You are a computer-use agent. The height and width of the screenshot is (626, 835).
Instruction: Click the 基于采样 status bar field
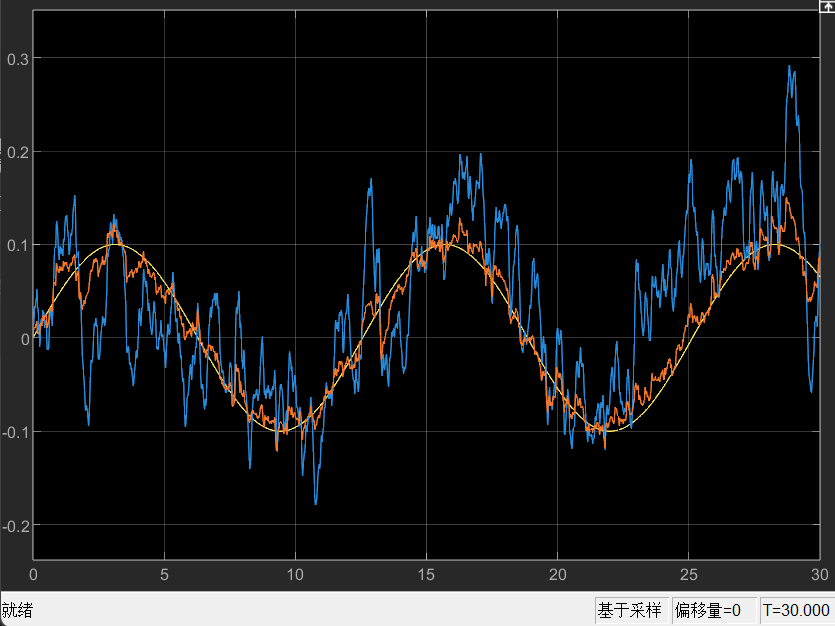click(630, 610)
